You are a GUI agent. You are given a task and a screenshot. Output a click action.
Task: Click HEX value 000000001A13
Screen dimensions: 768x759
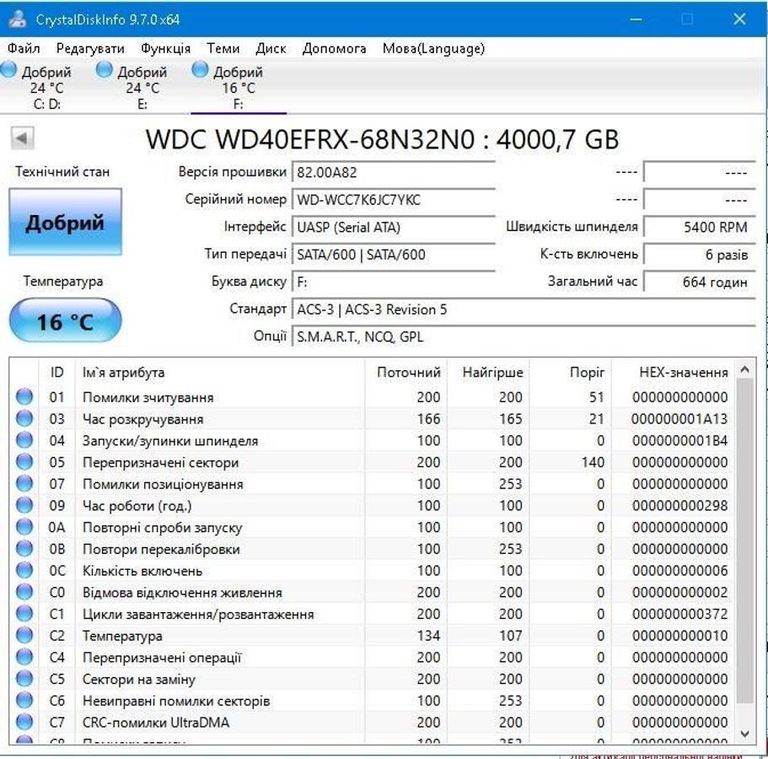click(679, 419)
